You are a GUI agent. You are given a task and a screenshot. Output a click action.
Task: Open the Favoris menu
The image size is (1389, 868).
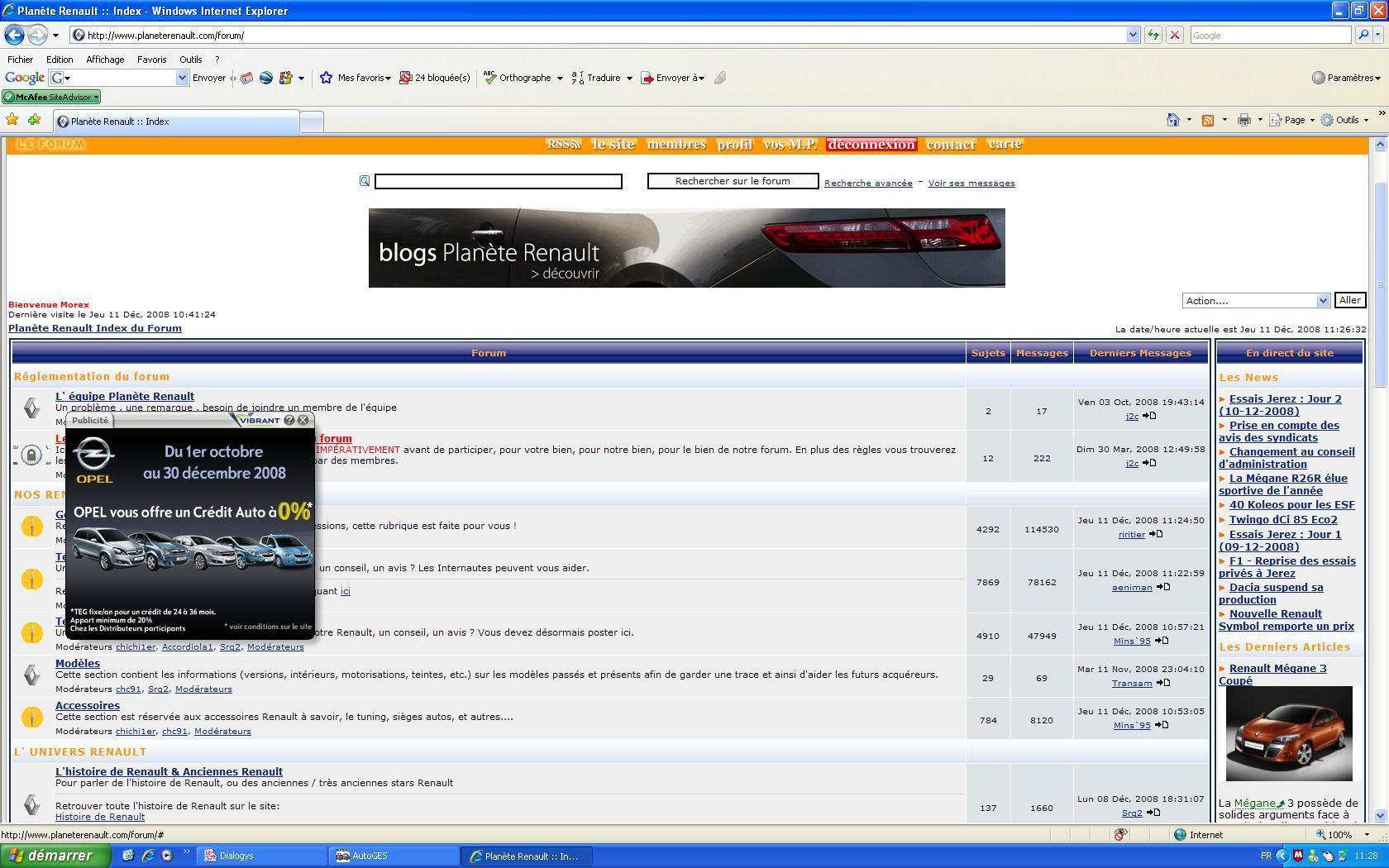(x=151, y=60)
